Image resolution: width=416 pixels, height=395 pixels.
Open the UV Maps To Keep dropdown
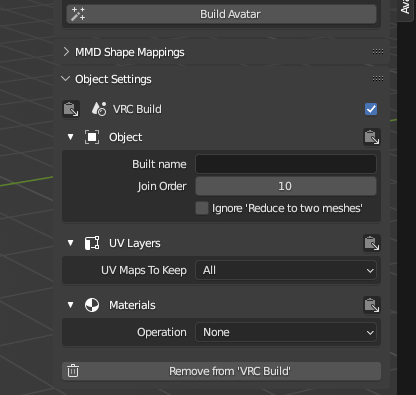tap(286, 270)
